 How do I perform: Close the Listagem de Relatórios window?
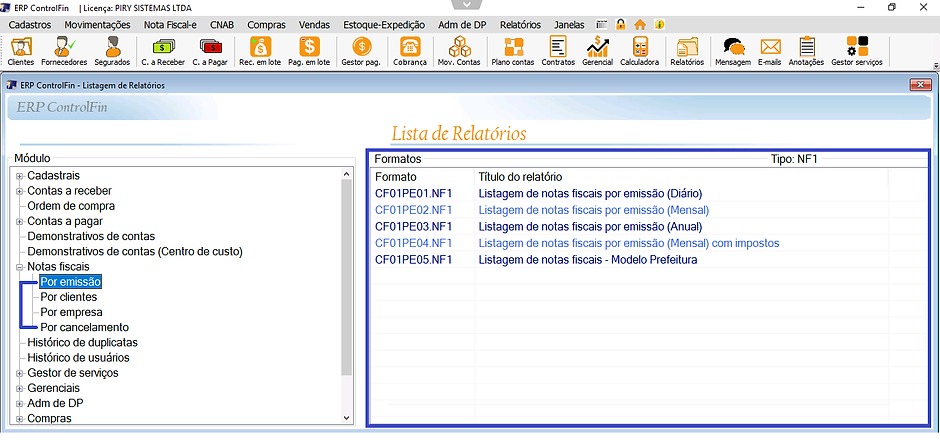pos(919,85)
